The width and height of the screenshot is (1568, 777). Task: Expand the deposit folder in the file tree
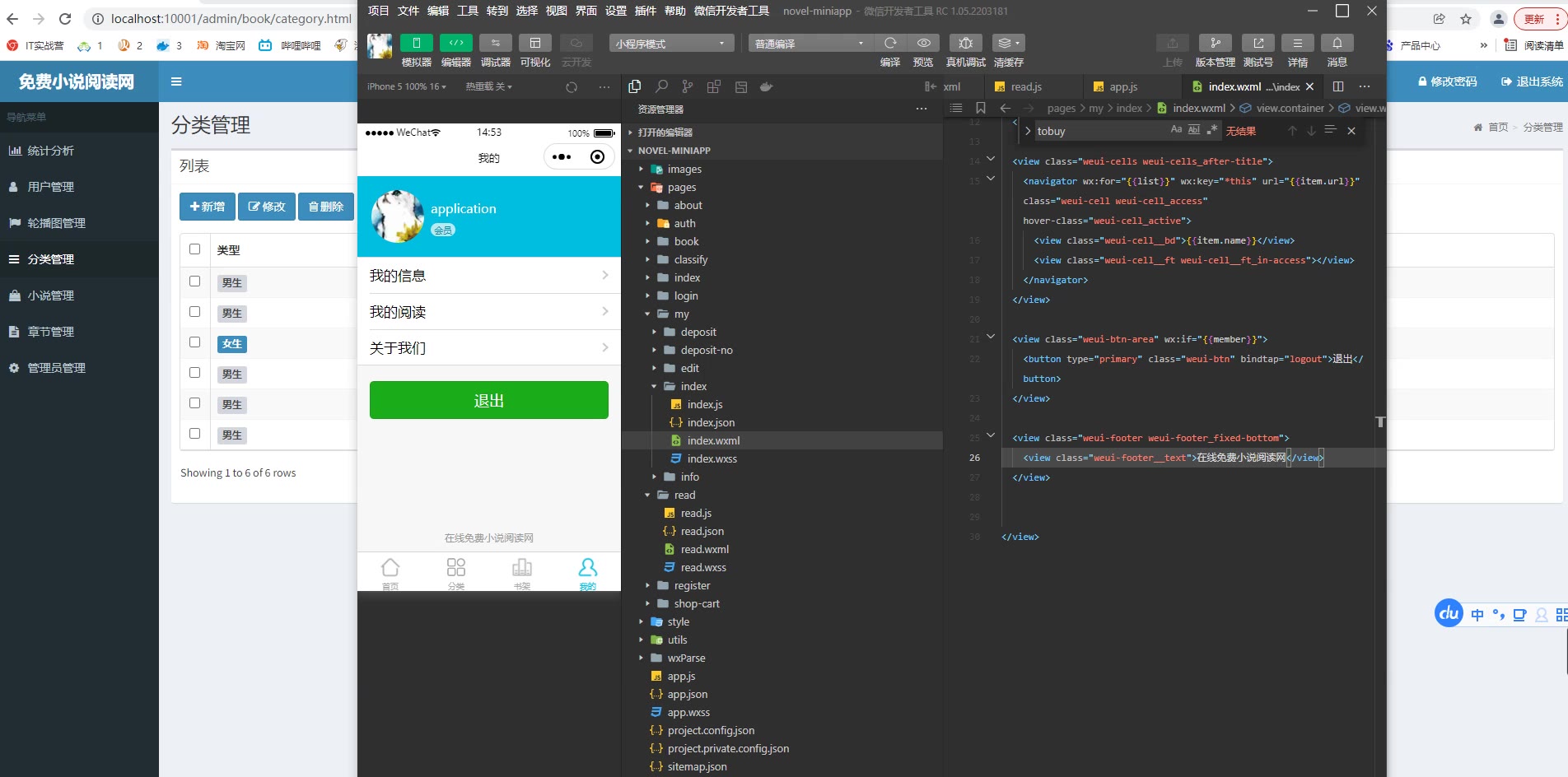698,332
